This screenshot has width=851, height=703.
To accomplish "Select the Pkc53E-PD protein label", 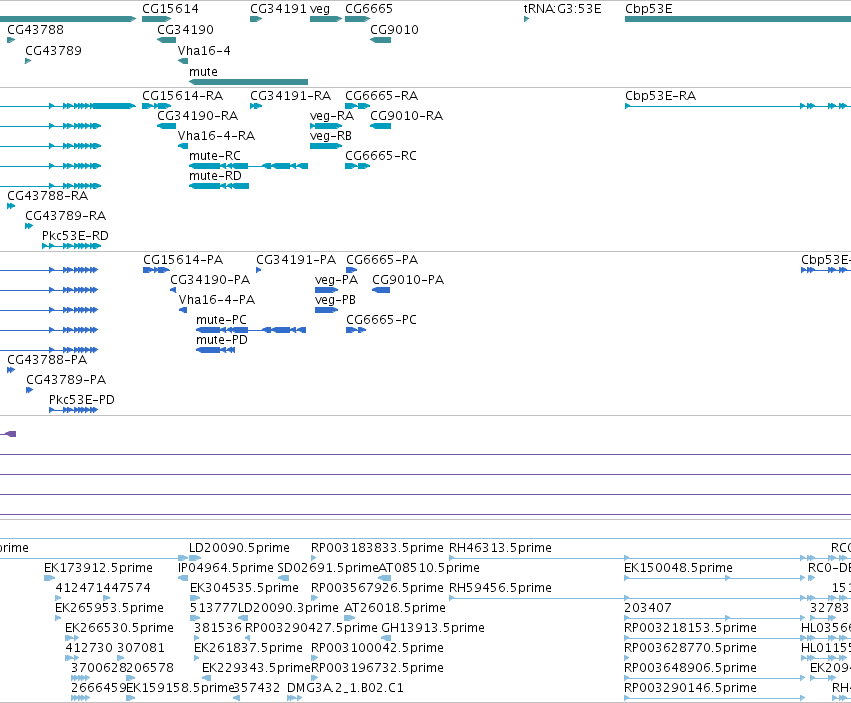I will 82,400.
